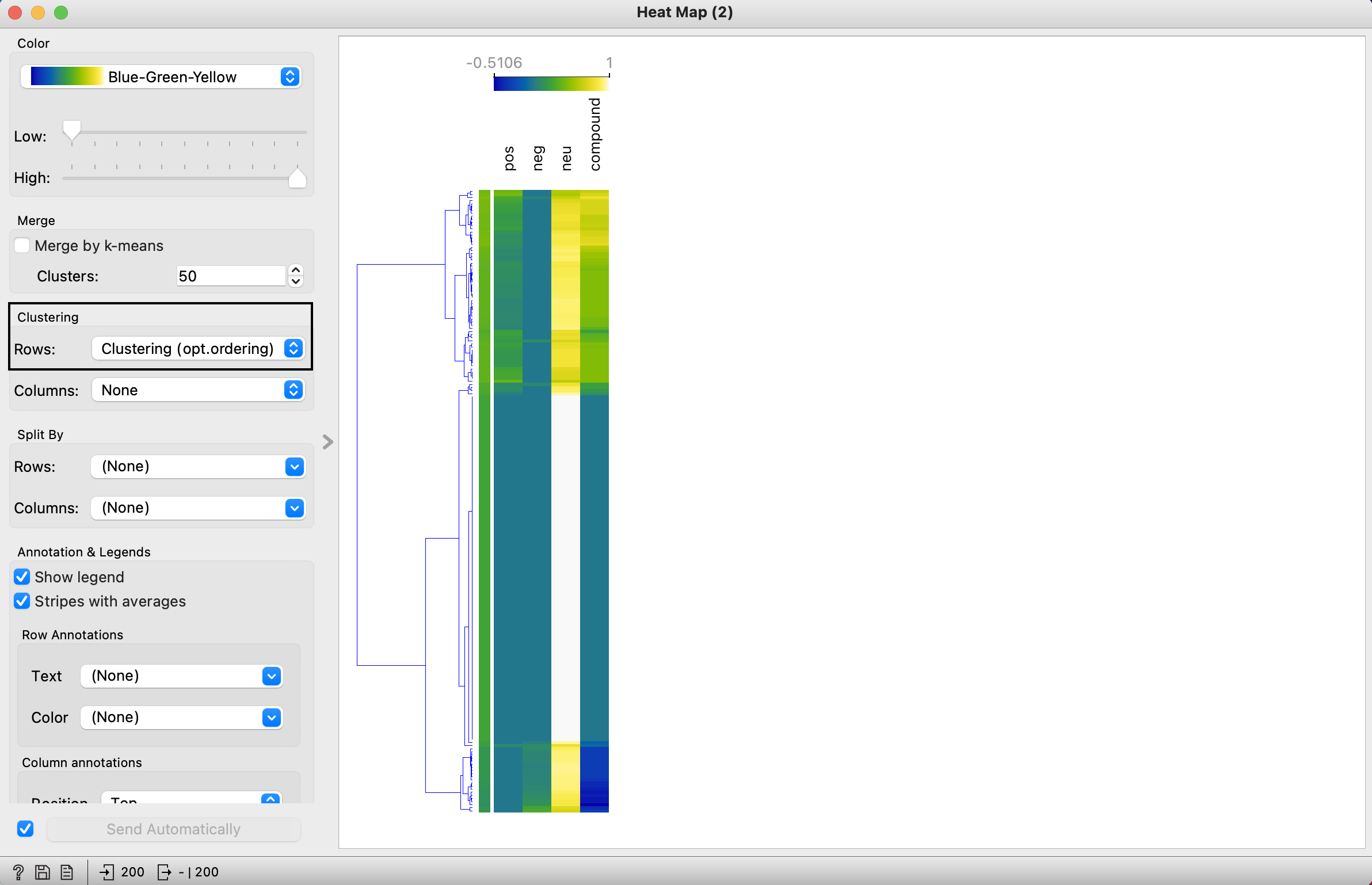Viewport: 1372px width, 885px height.
Task: Click the pos column label
Action: [508, 158]
